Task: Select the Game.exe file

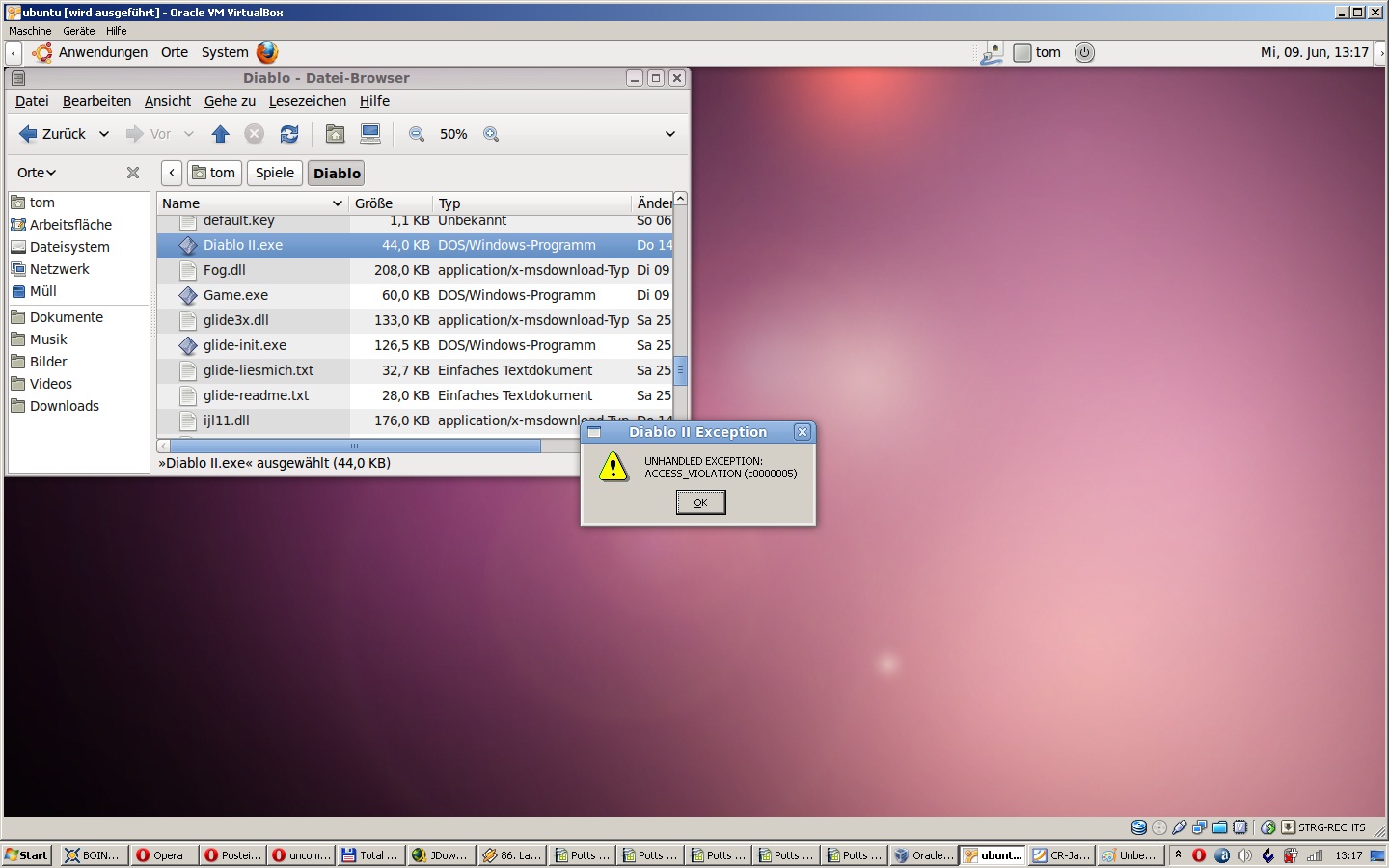Action: coord(415,295)
